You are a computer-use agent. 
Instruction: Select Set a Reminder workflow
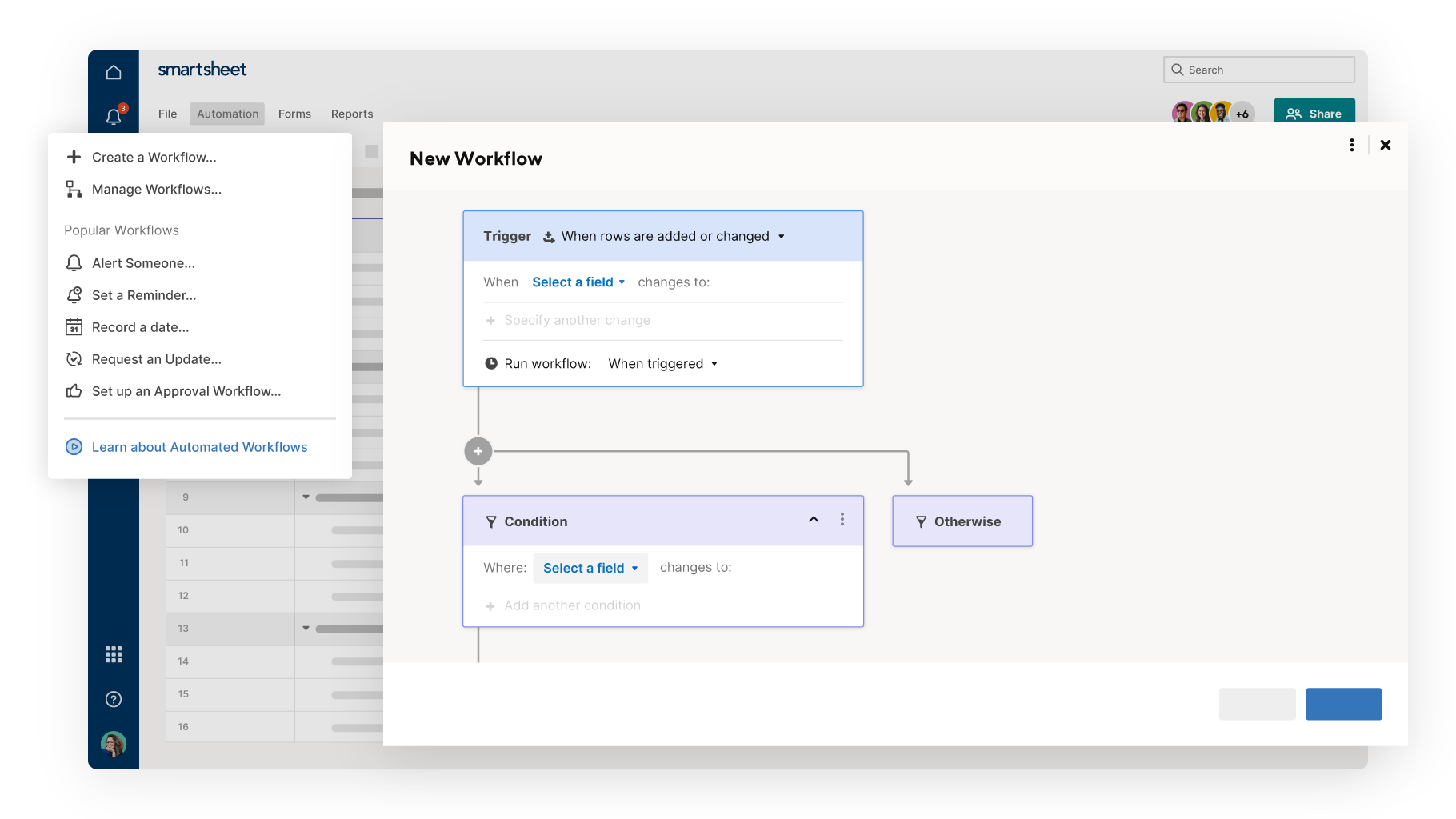[x=143, y=295]
